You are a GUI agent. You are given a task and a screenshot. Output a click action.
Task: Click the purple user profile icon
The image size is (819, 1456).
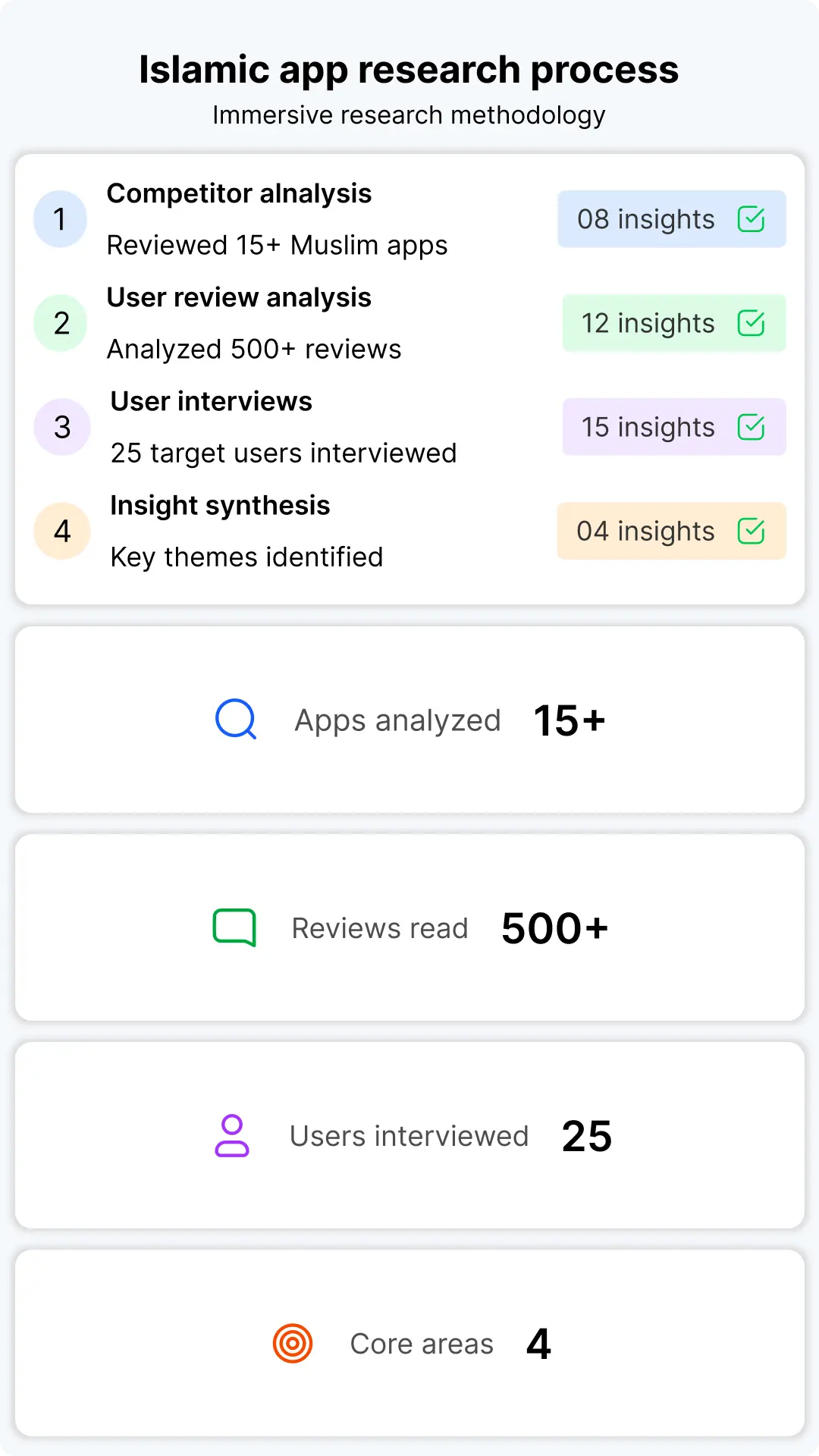point(232,1135)
